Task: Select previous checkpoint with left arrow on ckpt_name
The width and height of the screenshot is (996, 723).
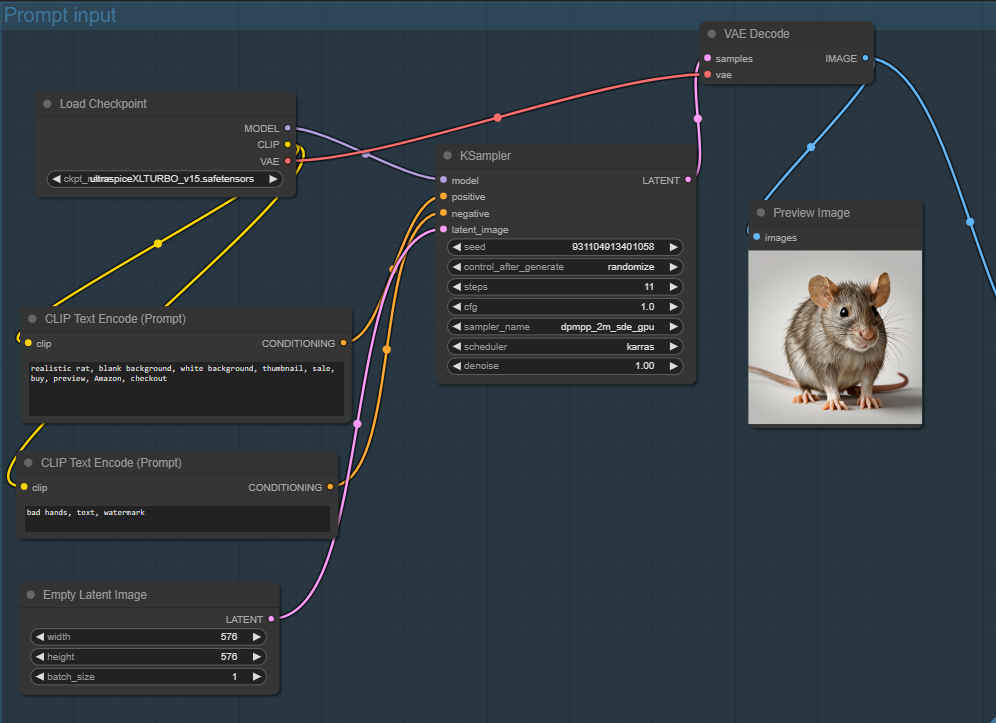Action: (x=57, y=179)
